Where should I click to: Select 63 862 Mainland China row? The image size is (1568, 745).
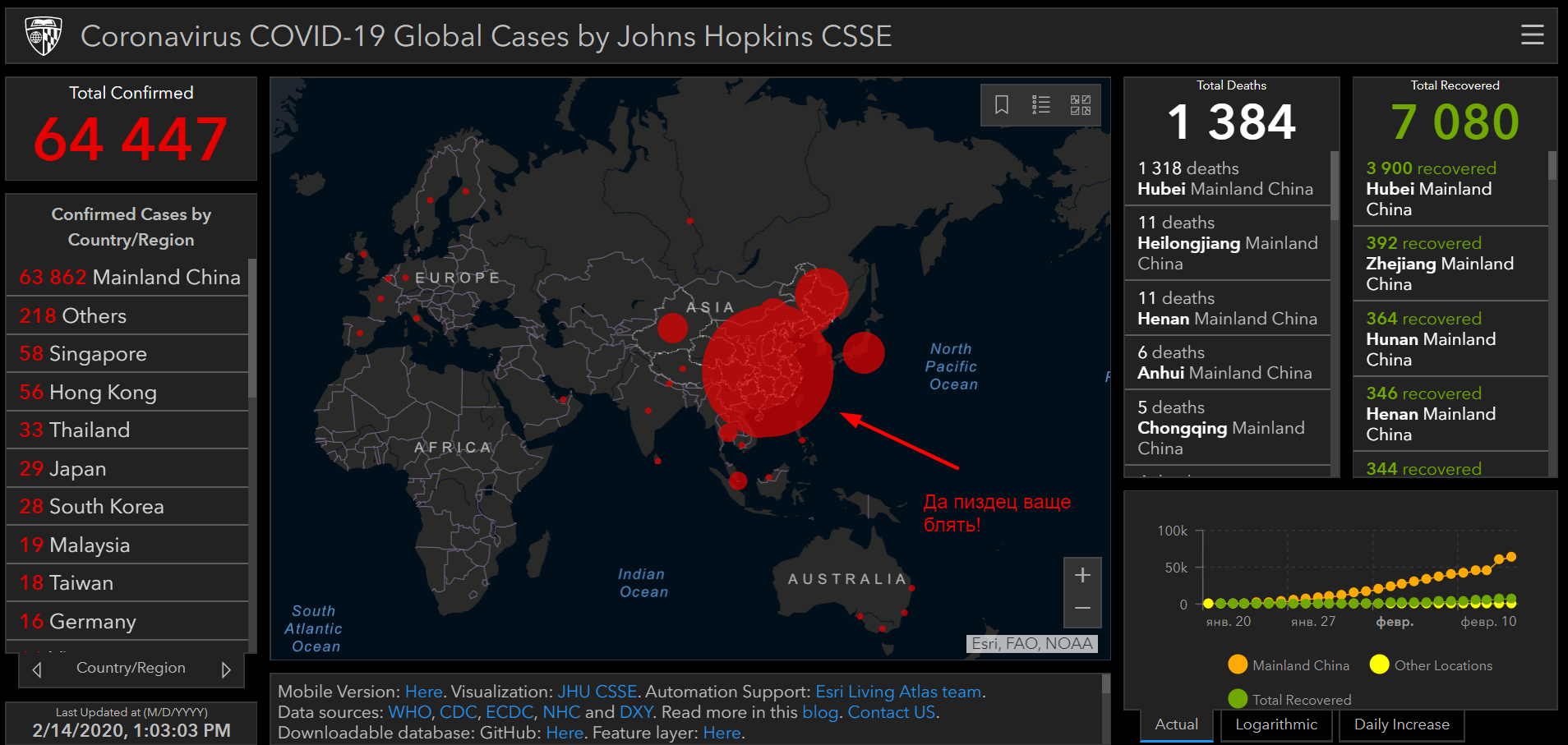pyautogui.click(x=127, y=277)
